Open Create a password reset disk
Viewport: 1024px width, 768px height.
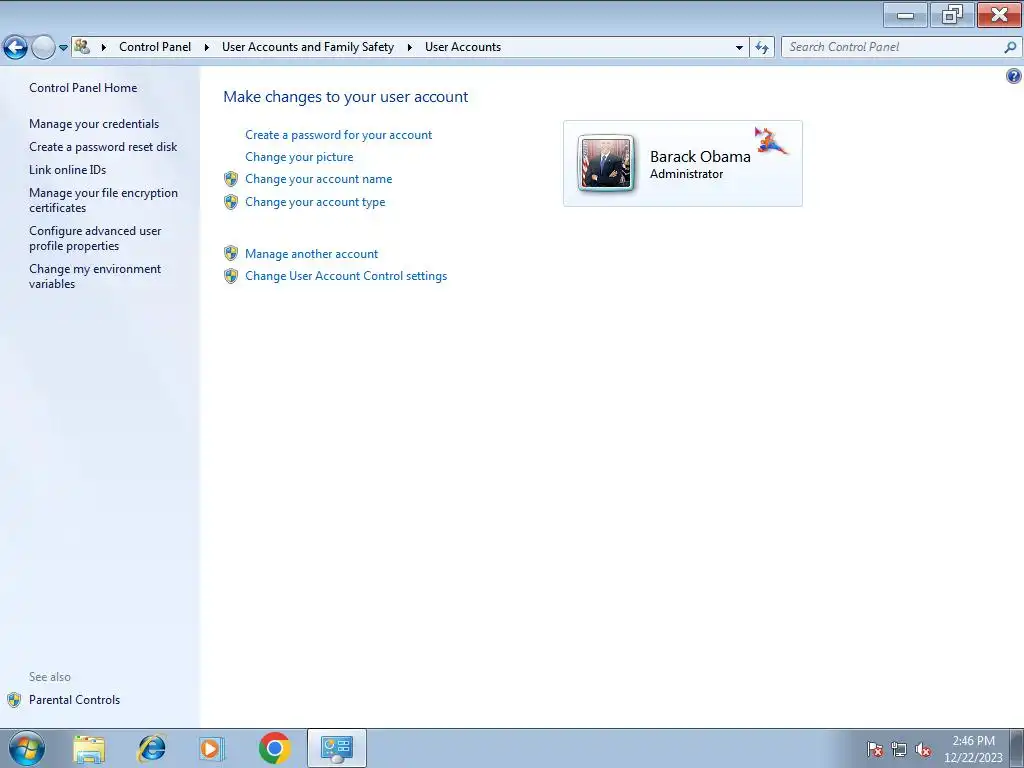click(103, 147)
